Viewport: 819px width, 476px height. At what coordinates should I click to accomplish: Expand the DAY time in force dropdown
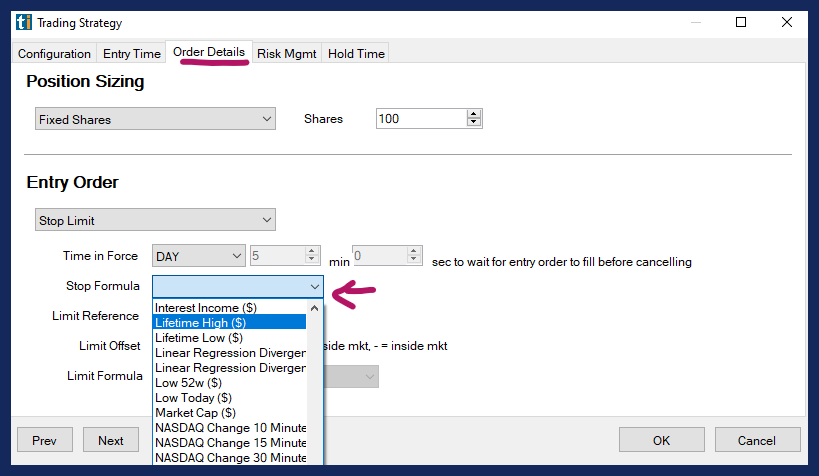198,256
